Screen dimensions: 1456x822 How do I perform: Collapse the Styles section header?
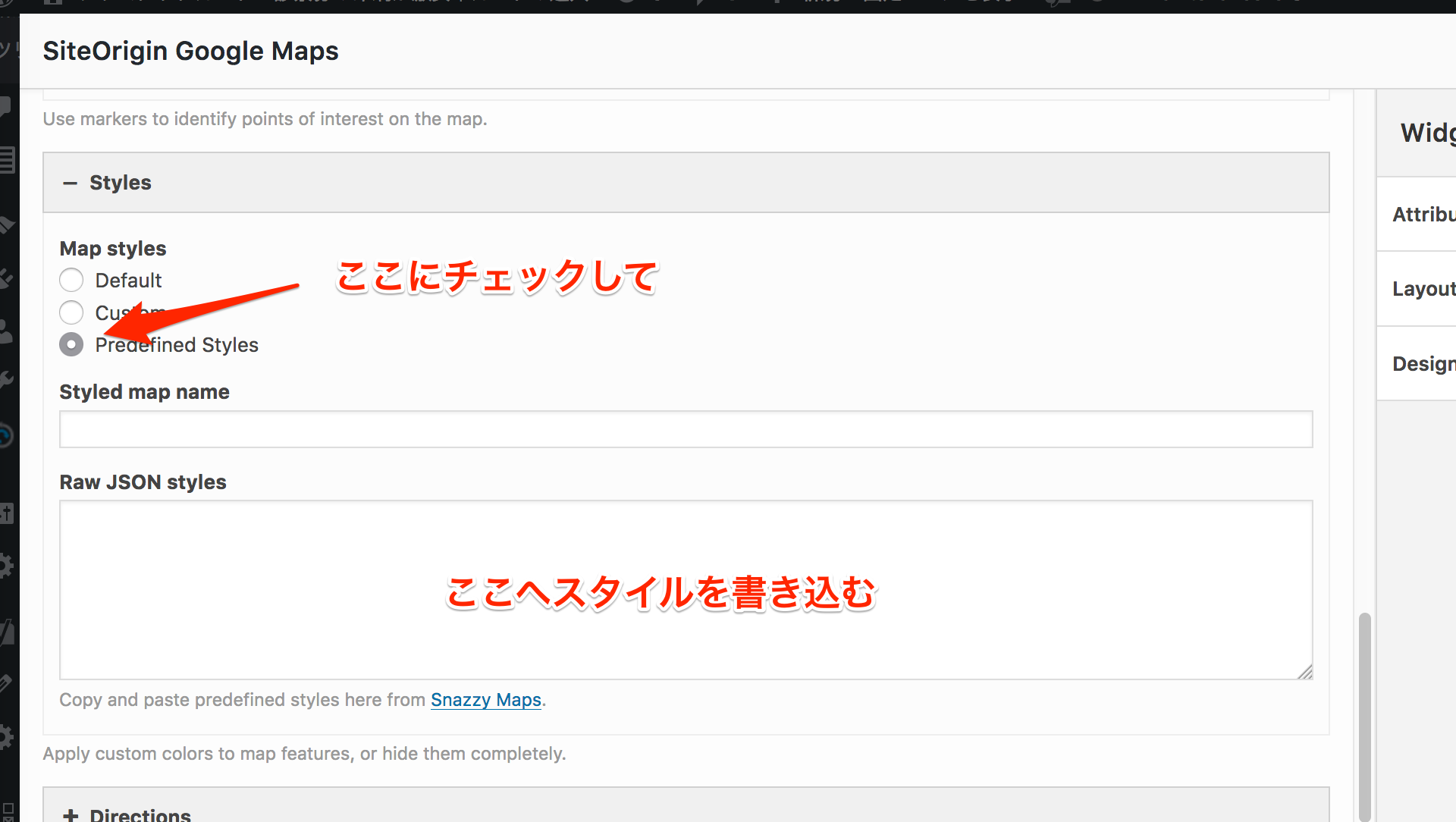(686, 183)
